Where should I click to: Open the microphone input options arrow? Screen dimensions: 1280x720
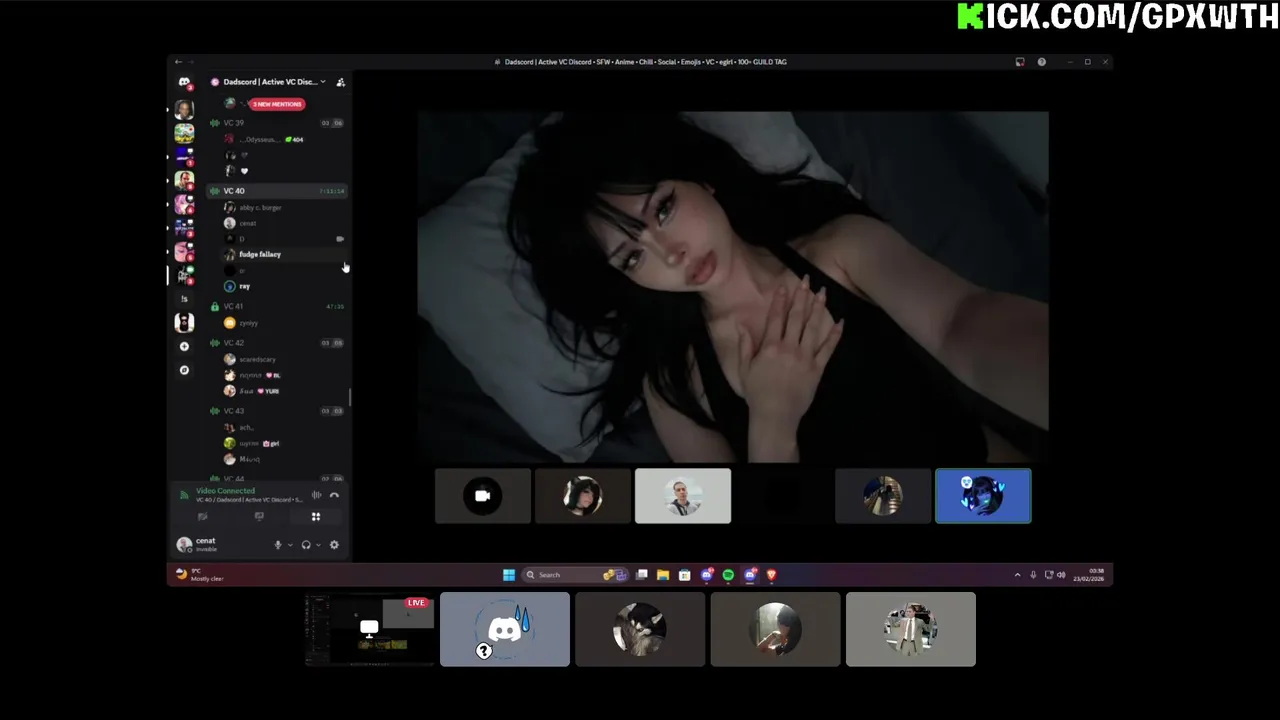(x=290, y=545)
